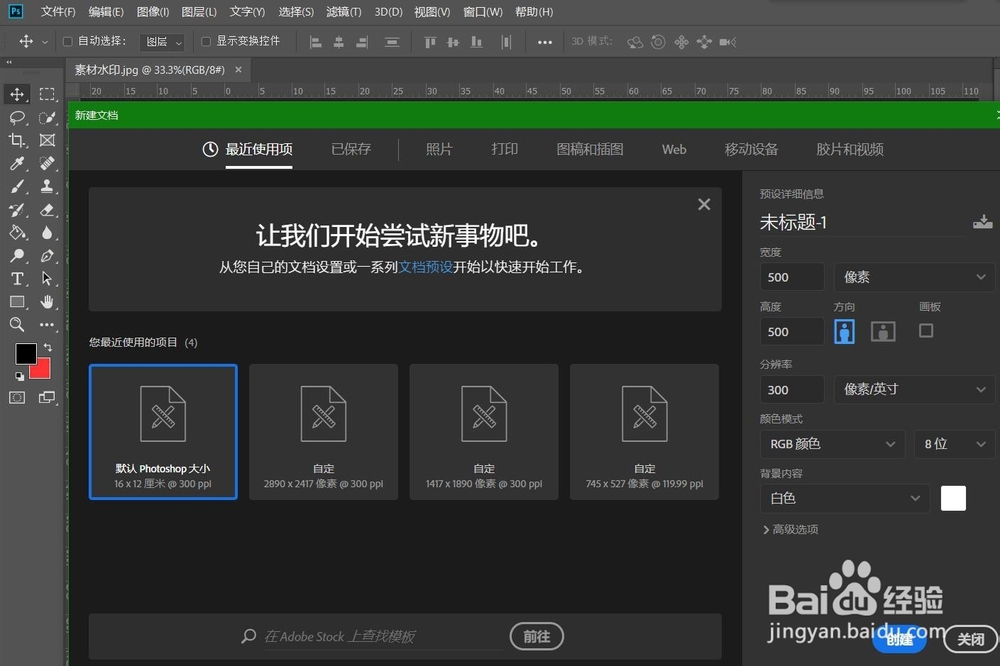Screen dimensions: 1000x666
Task: Select the Quick Selection tool
Action: [x=47, y=117]
